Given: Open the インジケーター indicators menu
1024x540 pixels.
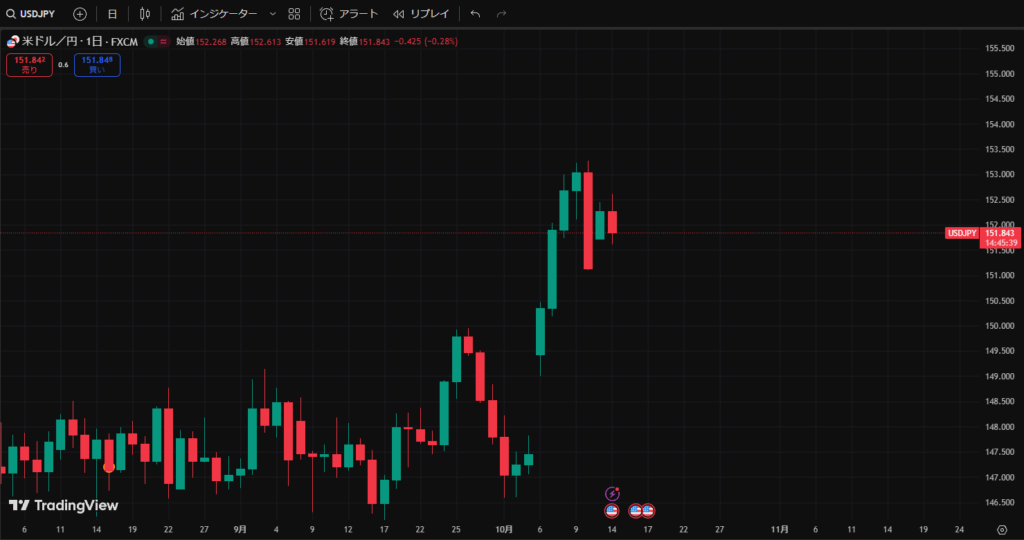Looking at the screenshot, I should point(214,14).
